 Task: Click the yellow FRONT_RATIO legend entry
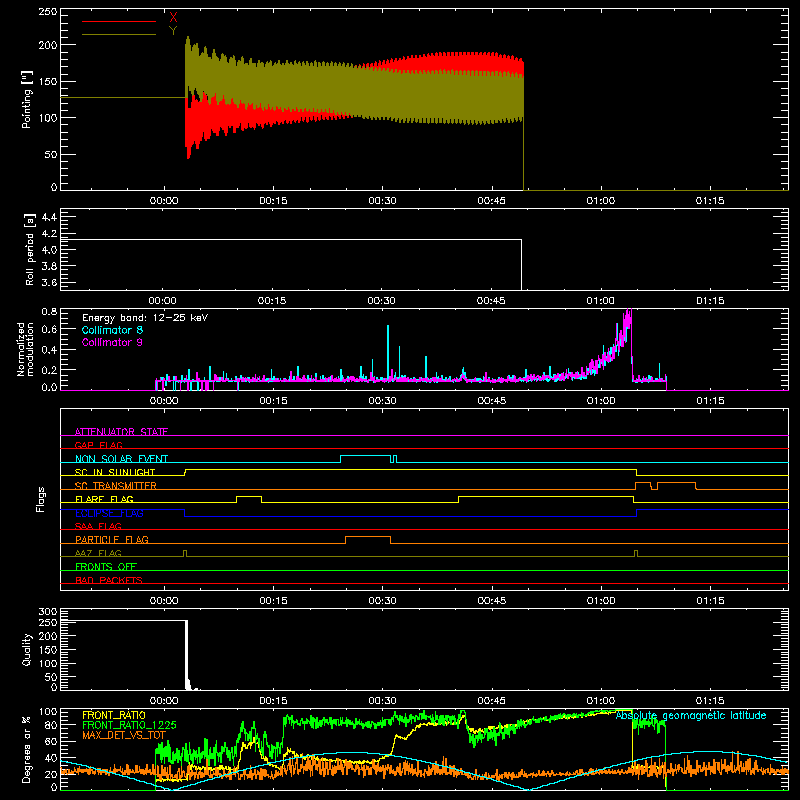pyautogui.click(x=114, y=715)
